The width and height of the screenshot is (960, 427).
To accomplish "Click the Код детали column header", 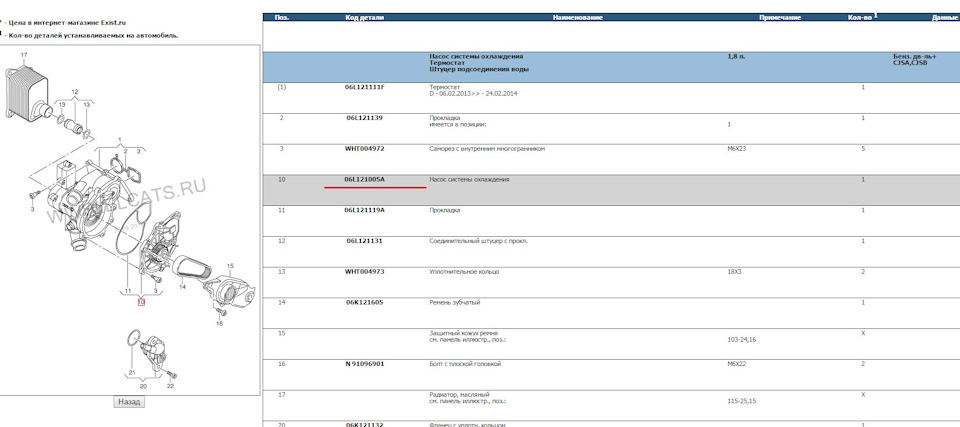I will [x=364, y=18].
